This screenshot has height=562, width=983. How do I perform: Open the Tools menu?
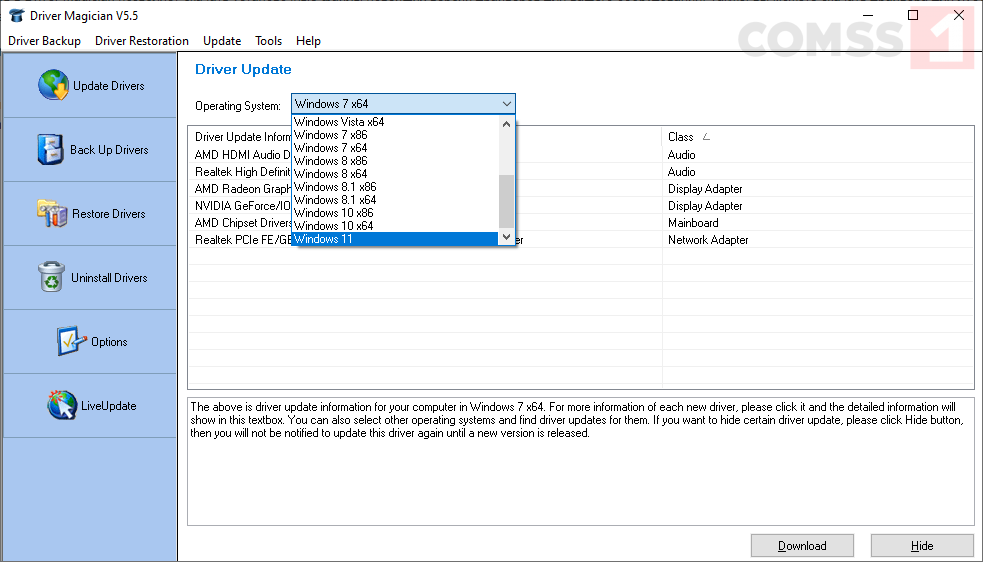click(268, 41)
